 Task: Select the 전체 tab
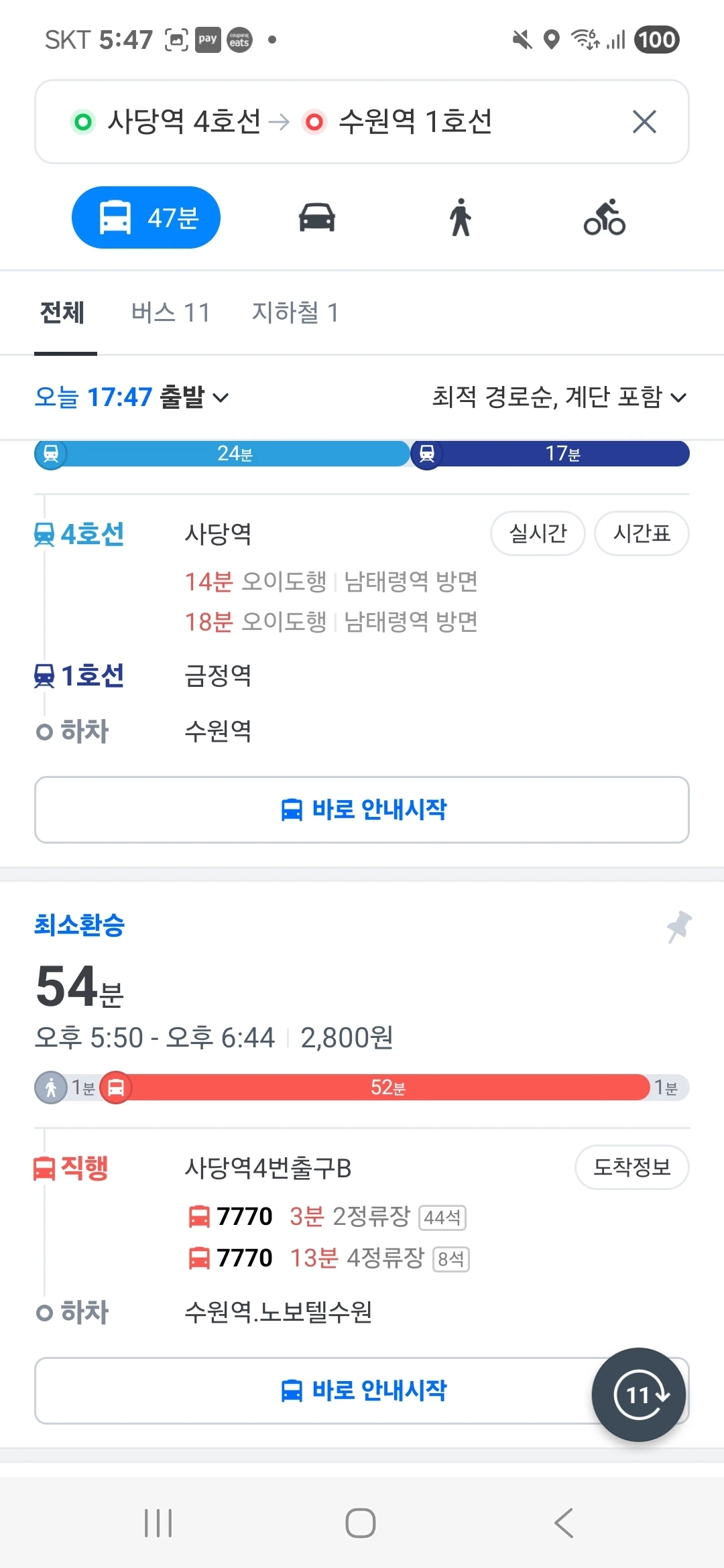pyautogui.click(x=62, y=313)
